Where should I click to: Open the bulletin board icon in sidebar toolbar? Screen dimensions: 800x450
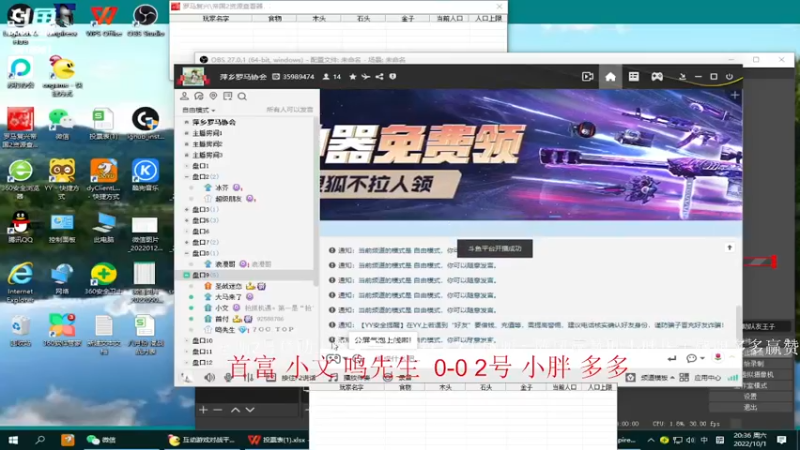click(228, 96)
